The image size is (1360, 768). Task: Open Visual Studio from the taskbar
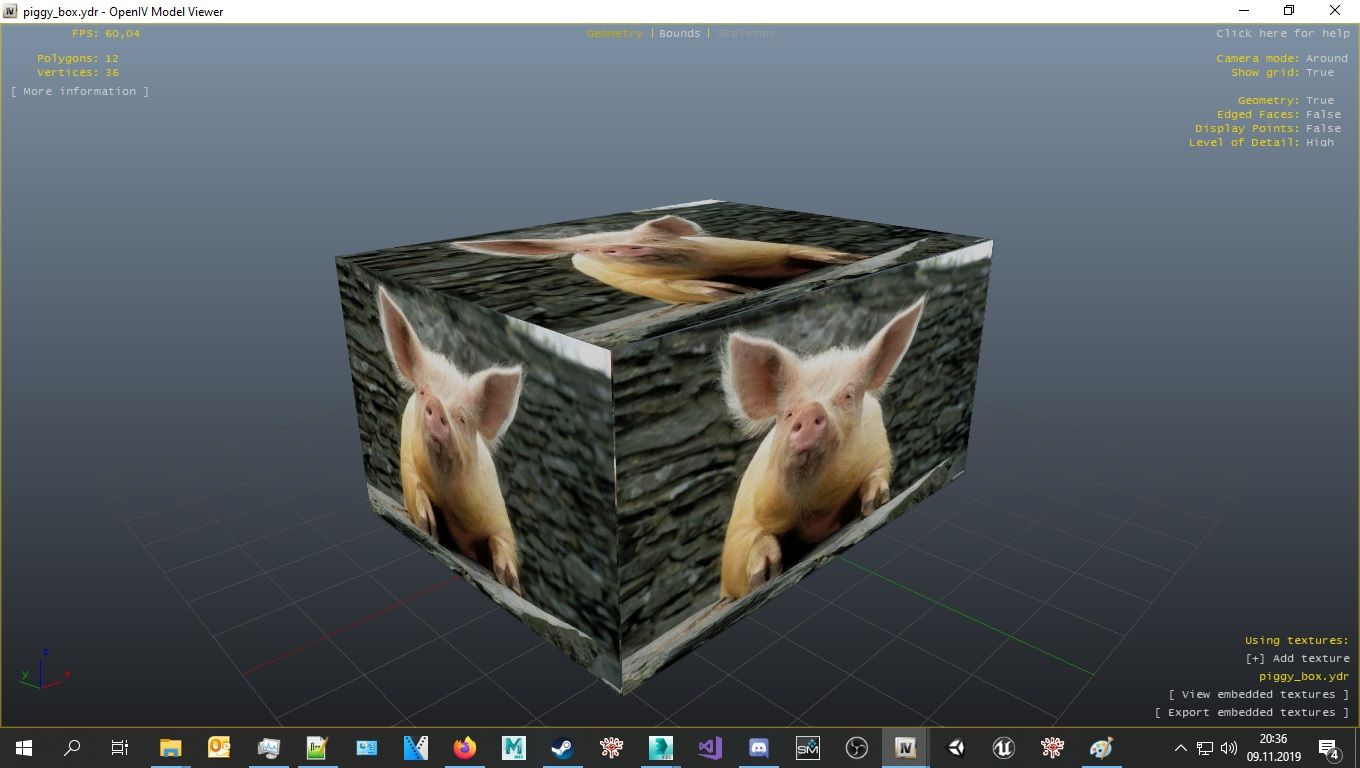pyautogui.click(x=709, y=747)
